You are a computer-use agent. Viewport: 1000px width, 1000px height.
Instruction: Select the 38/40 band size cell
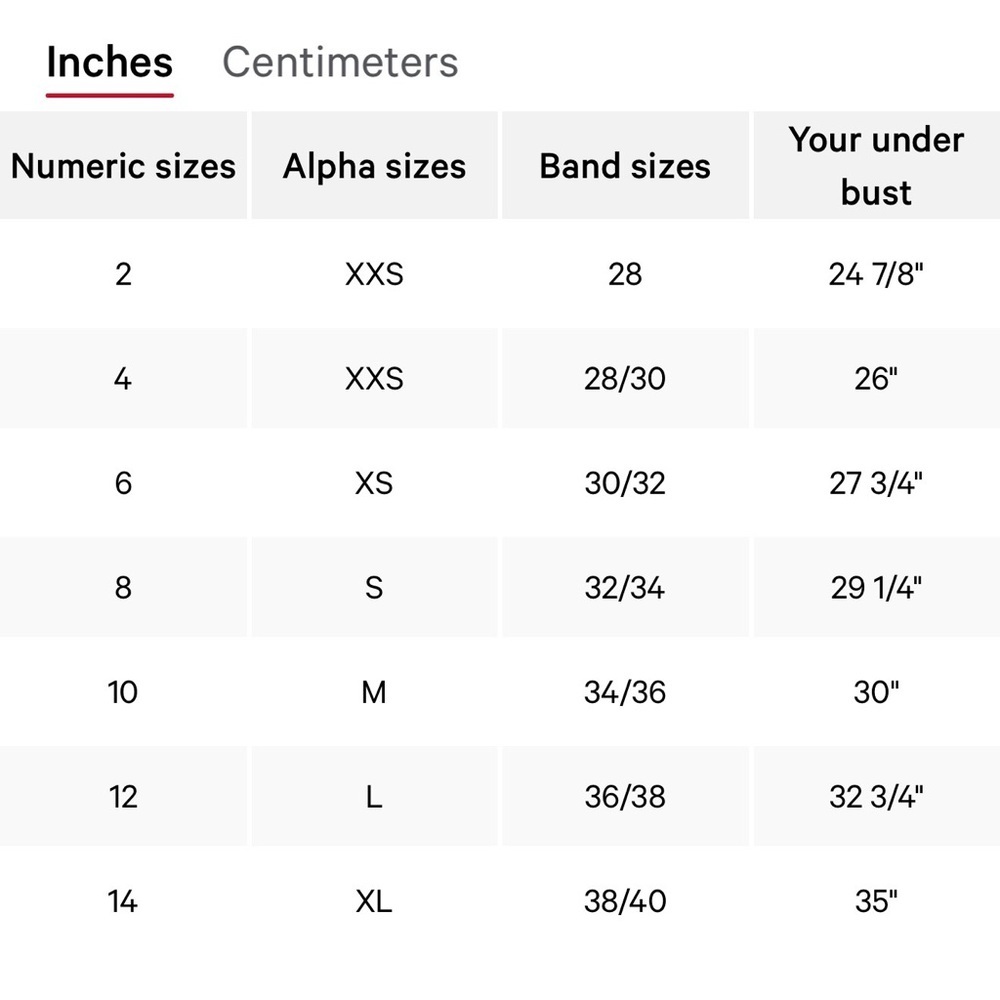625,901
